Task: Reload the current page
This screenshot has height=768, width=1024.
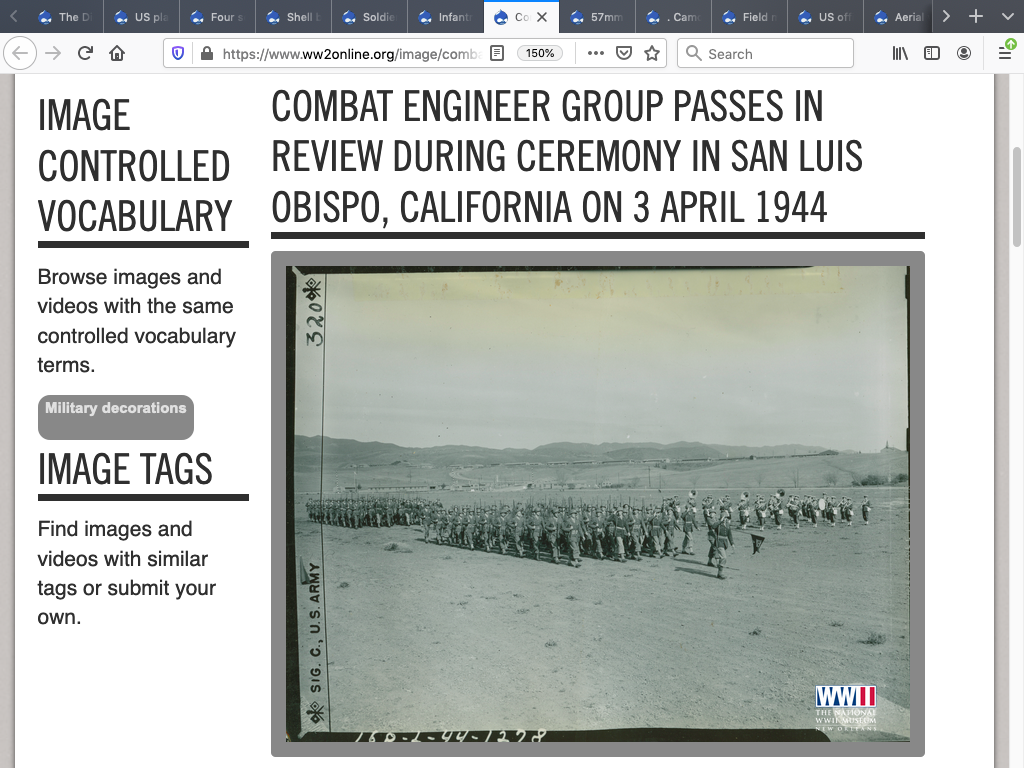Action: (x=85, y=54)
